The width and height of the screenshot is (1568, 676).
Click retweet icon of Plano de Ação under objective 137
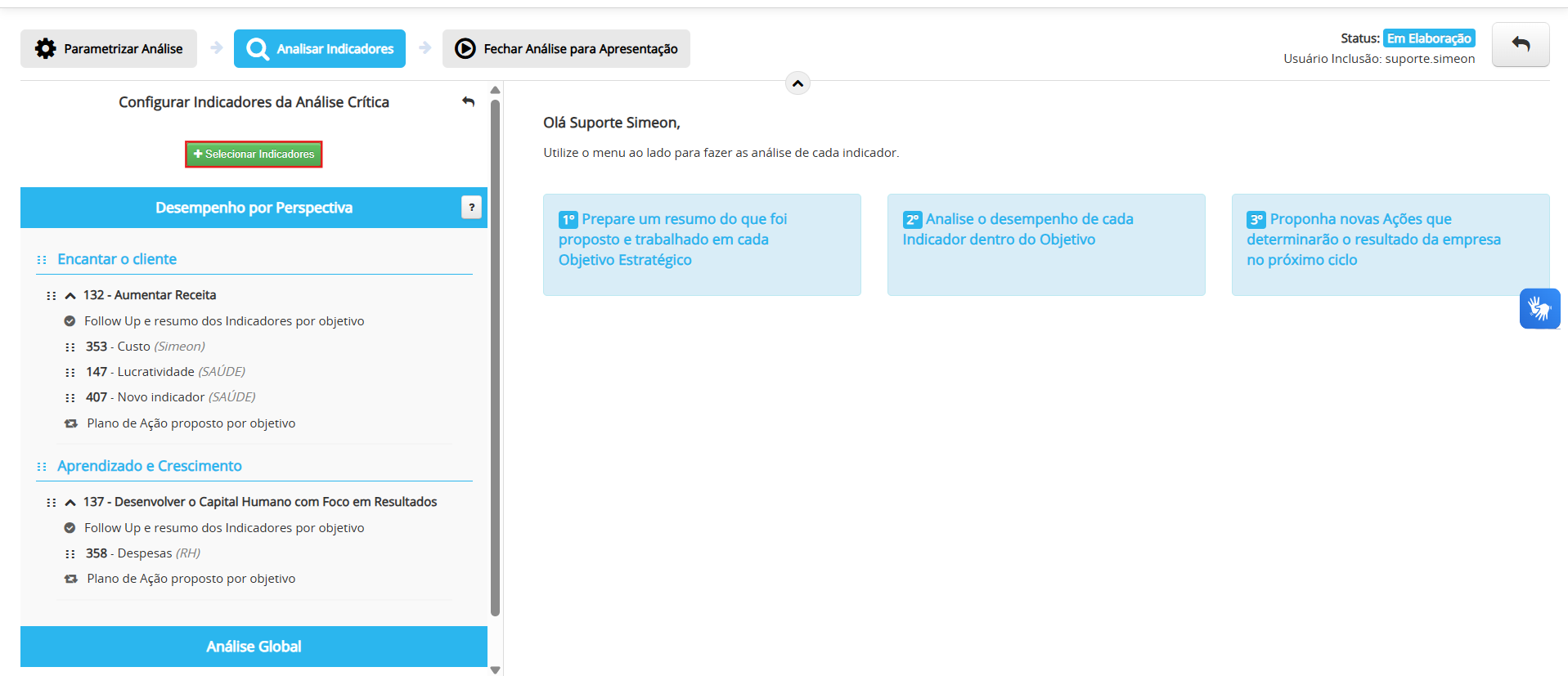tap(71, 579)
